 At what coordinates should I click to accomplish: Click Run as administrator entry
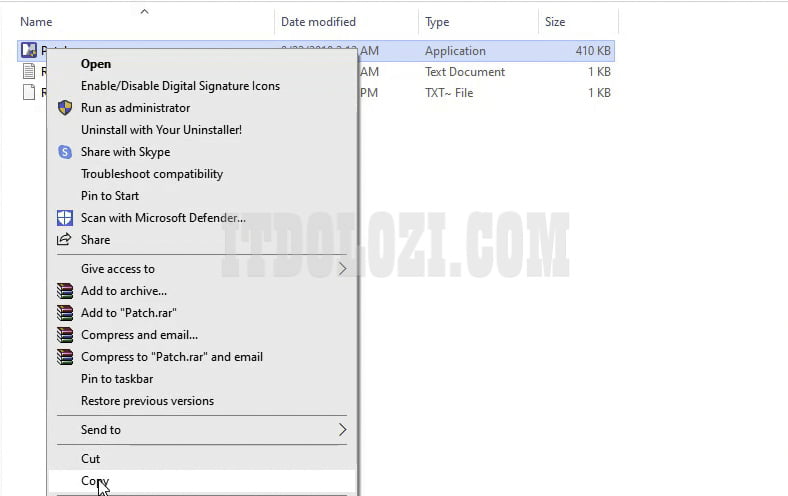coord(135,108)
